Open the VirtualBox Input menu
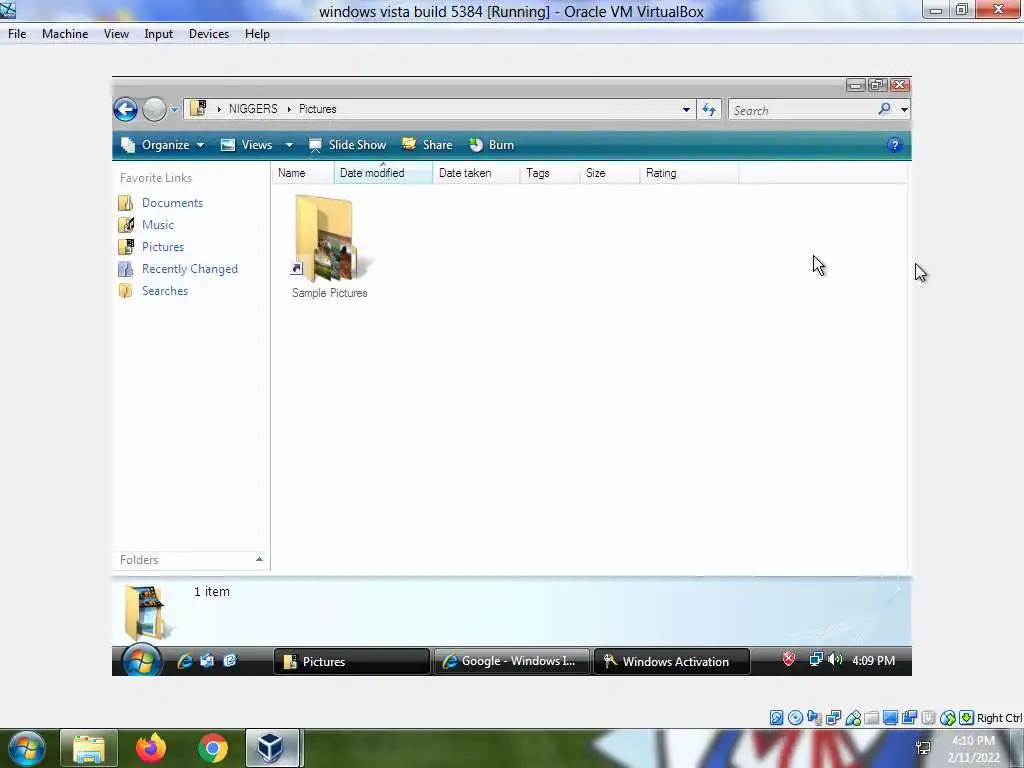The height and width of the screenshot is (768, 1024). point(159,34)
